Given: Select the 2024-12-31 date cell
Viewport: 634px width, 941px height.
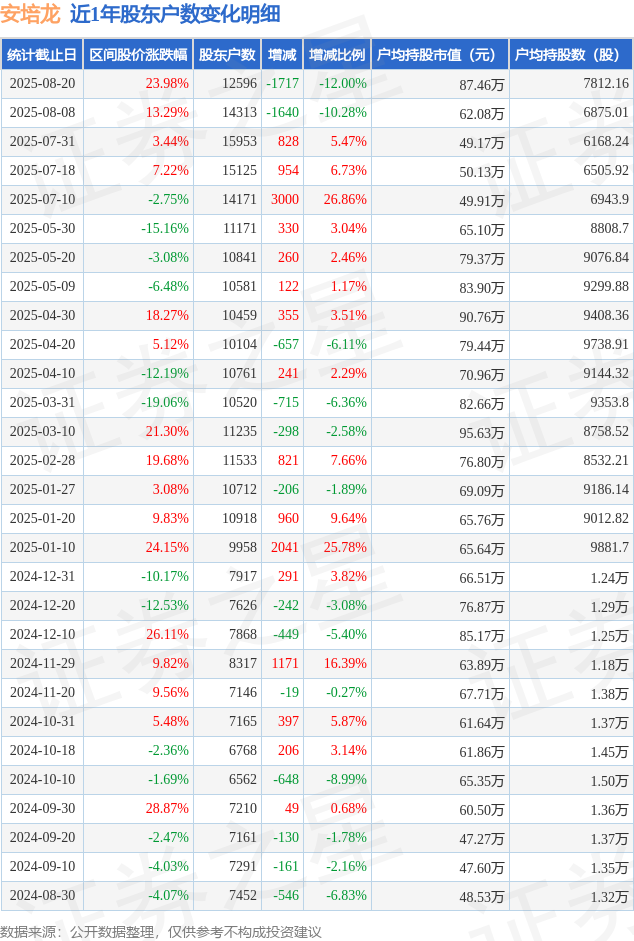Looking at the screenshot, I should coord(42,576).
